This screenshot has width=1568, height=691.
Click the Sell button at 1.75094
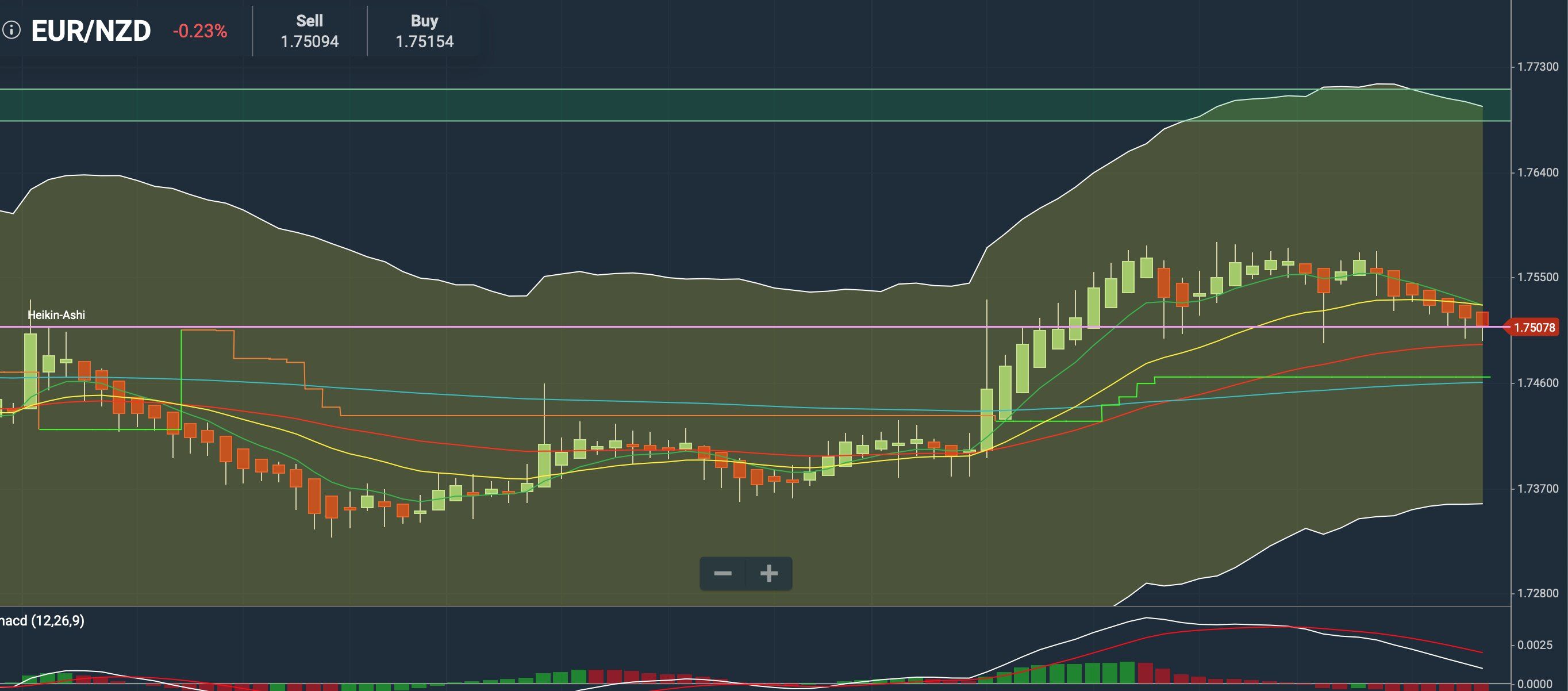click(x=309, y=31)
